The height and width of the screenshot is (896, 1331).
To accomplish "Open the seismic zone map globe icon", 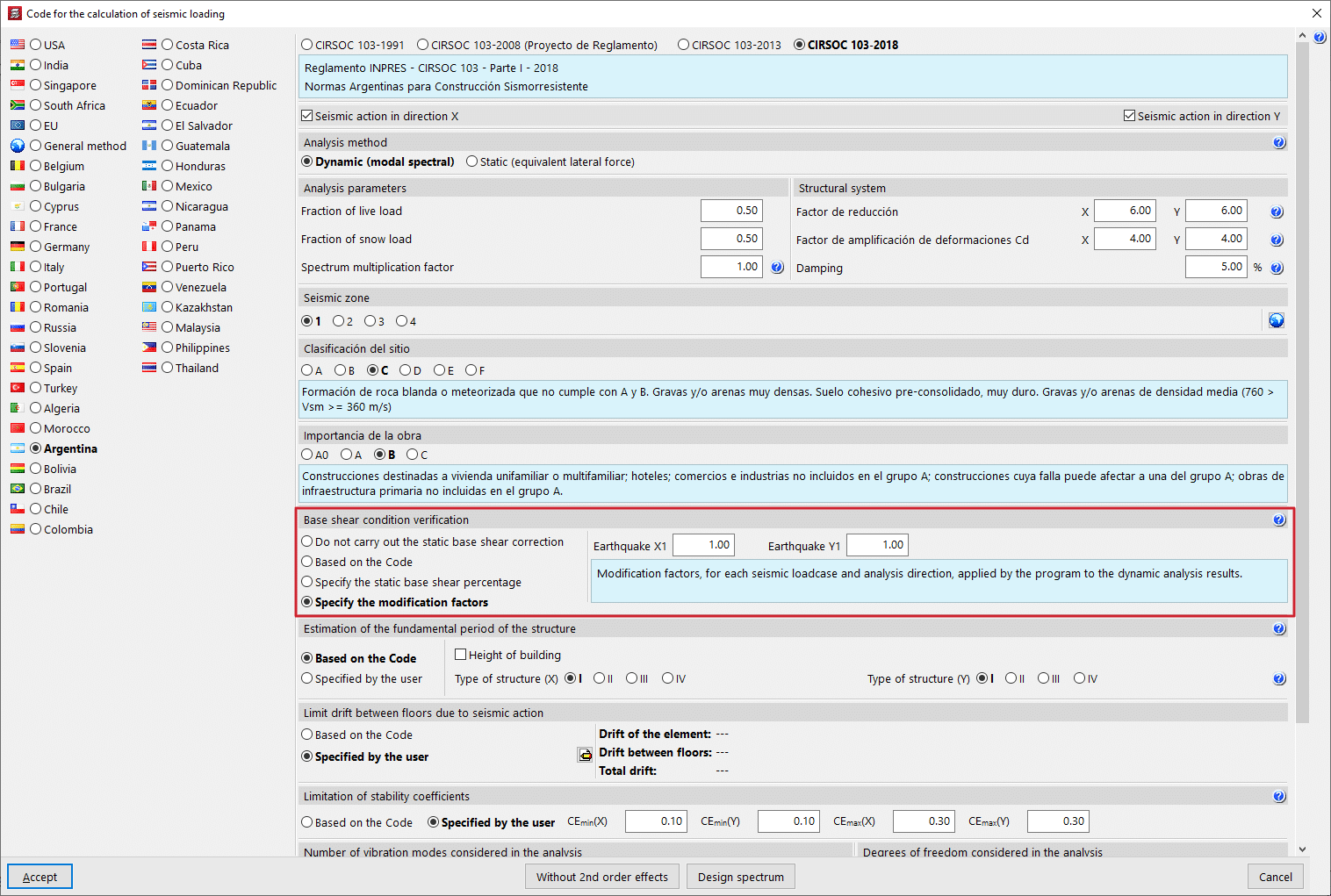I will [x=1276, y=321].
